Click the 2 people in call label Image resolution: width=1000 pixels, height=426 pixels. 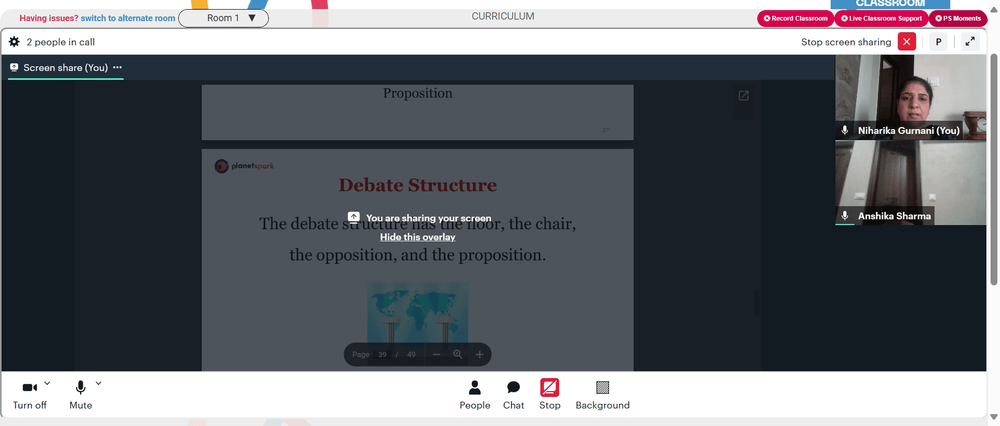pyautogui.click(x=61, y=42)
